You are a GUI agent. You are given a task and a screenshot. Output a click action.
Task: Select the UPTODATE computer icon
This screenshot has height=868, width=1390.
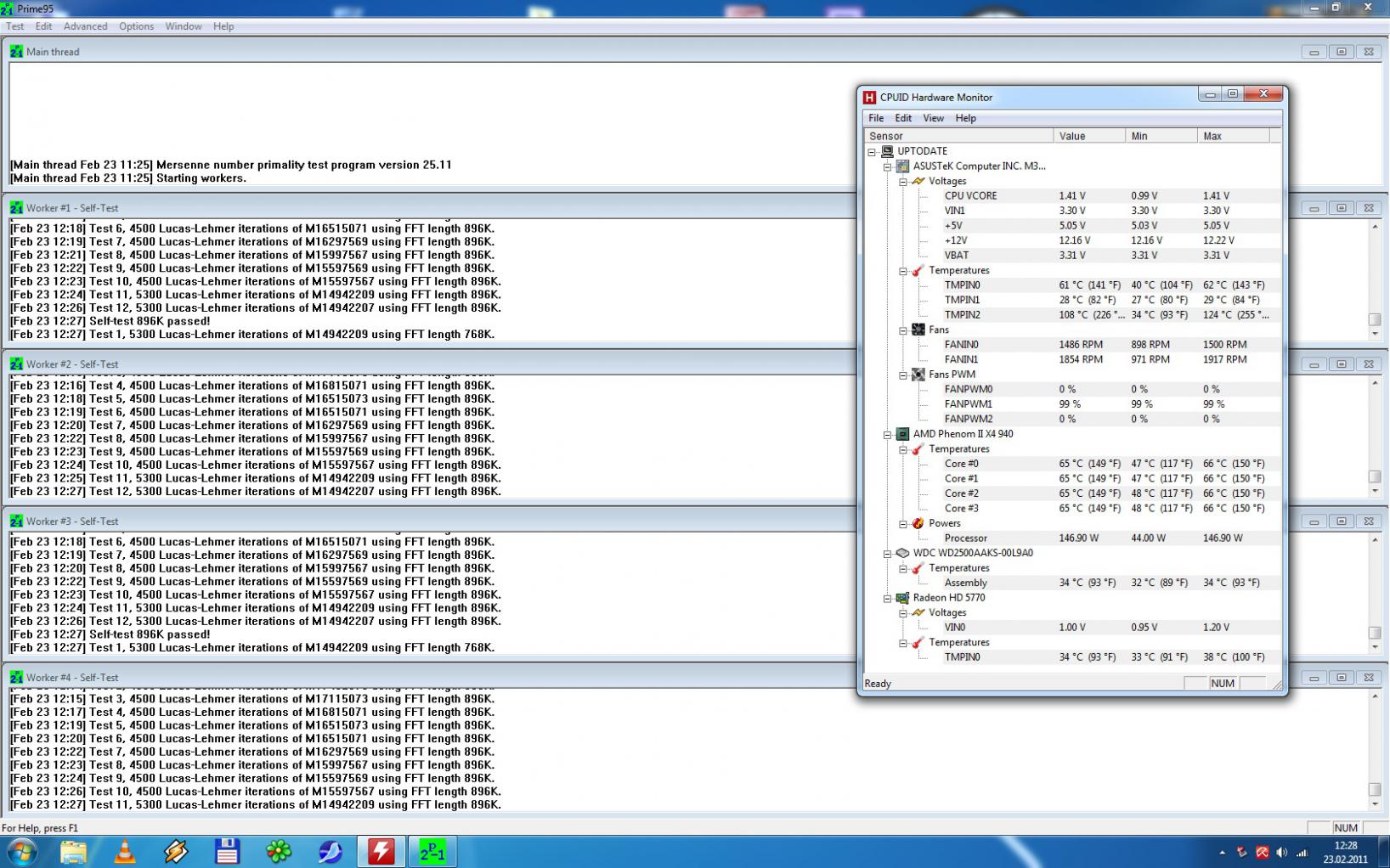tap(887, 151)
